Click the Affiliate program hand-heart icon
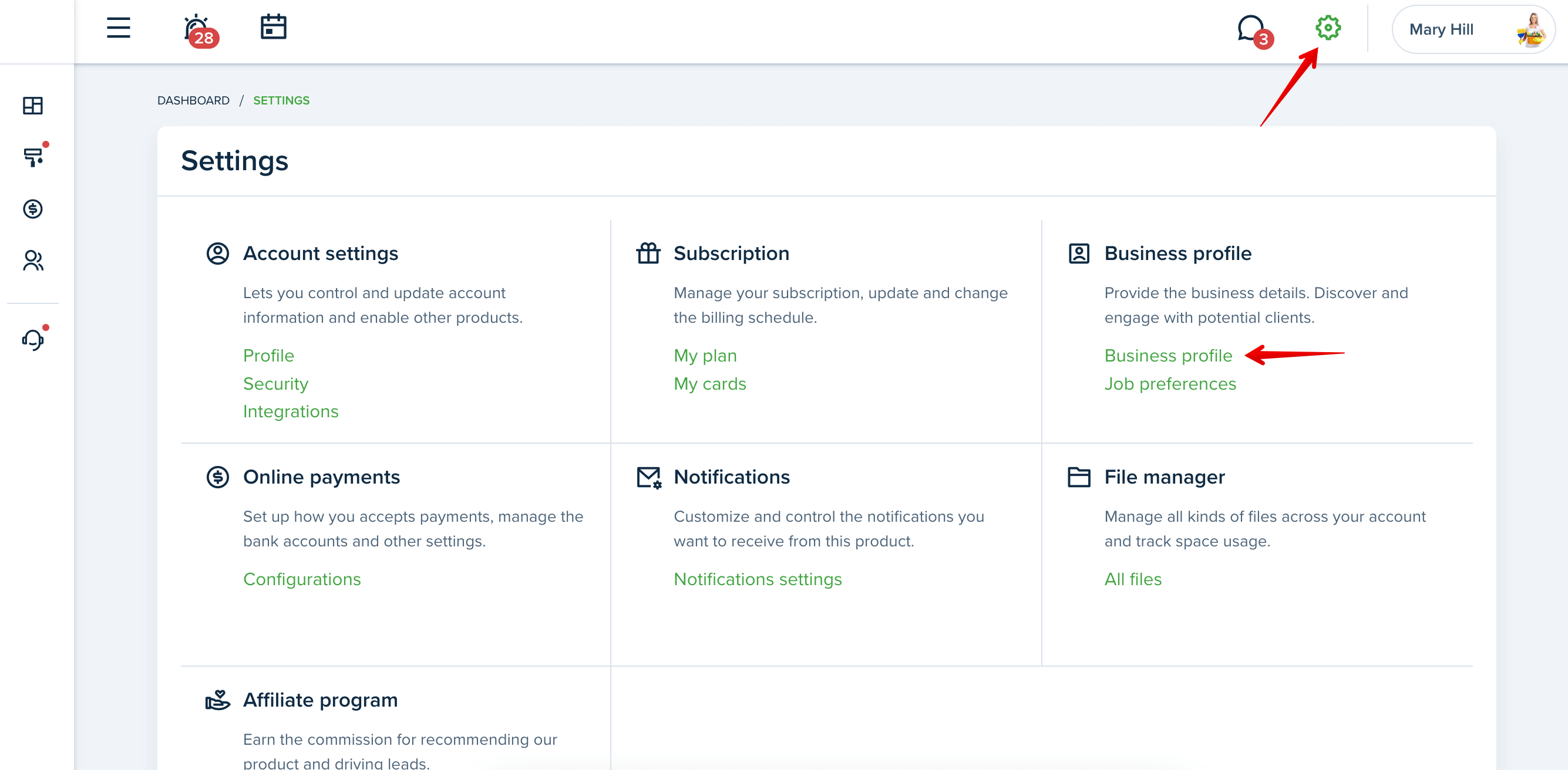This screenshot has height=770, width=1568. pos(217,700)
